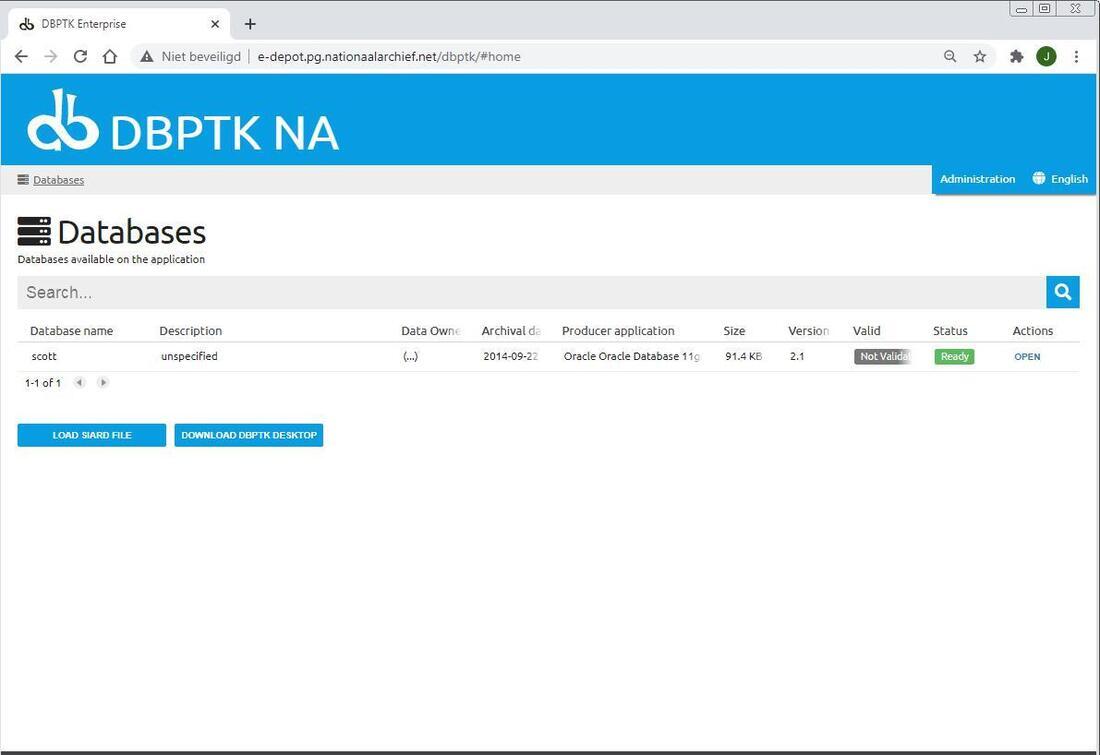Click the Producer application column header
The height and width of the screenshot is (755, 1100).
(x=618, y=330)
